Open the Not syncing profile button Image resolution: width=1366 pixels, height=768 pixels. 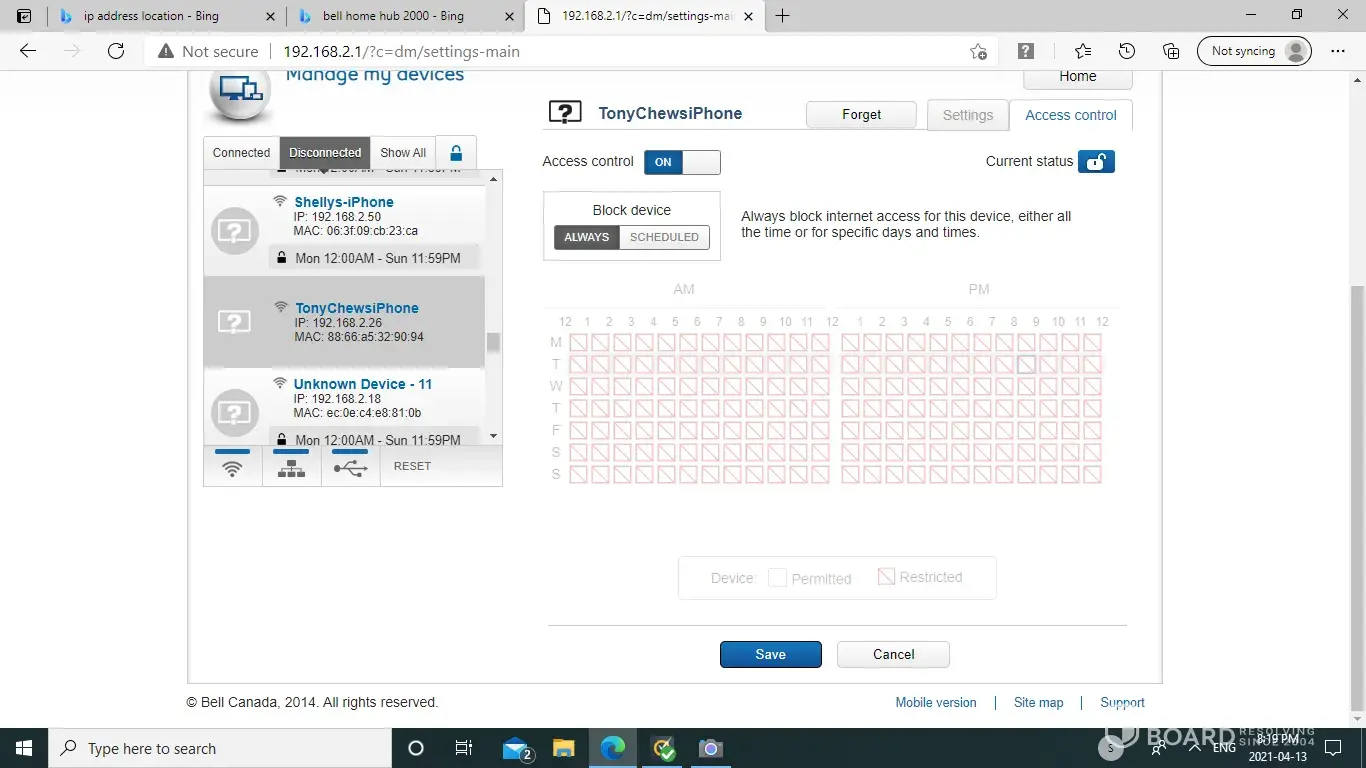[1254, 52]
